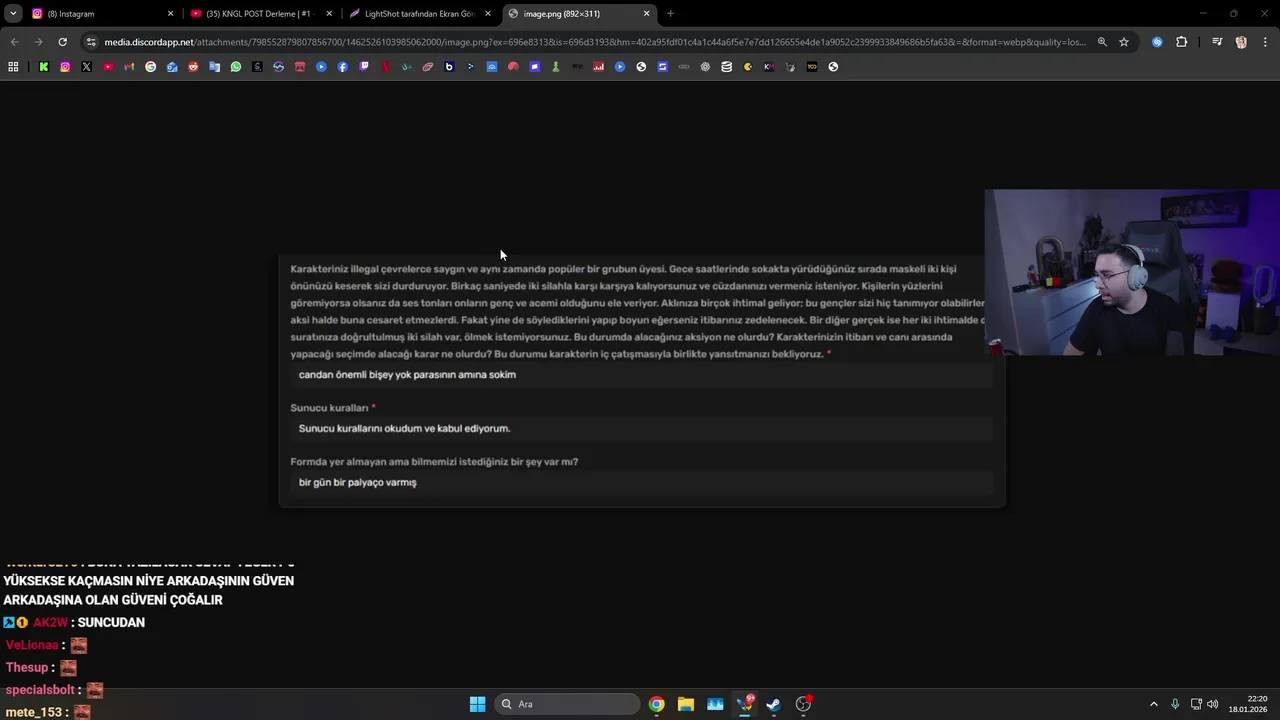Open File Explorer from taskbar

pyautogui.click(x=685, y=704)
